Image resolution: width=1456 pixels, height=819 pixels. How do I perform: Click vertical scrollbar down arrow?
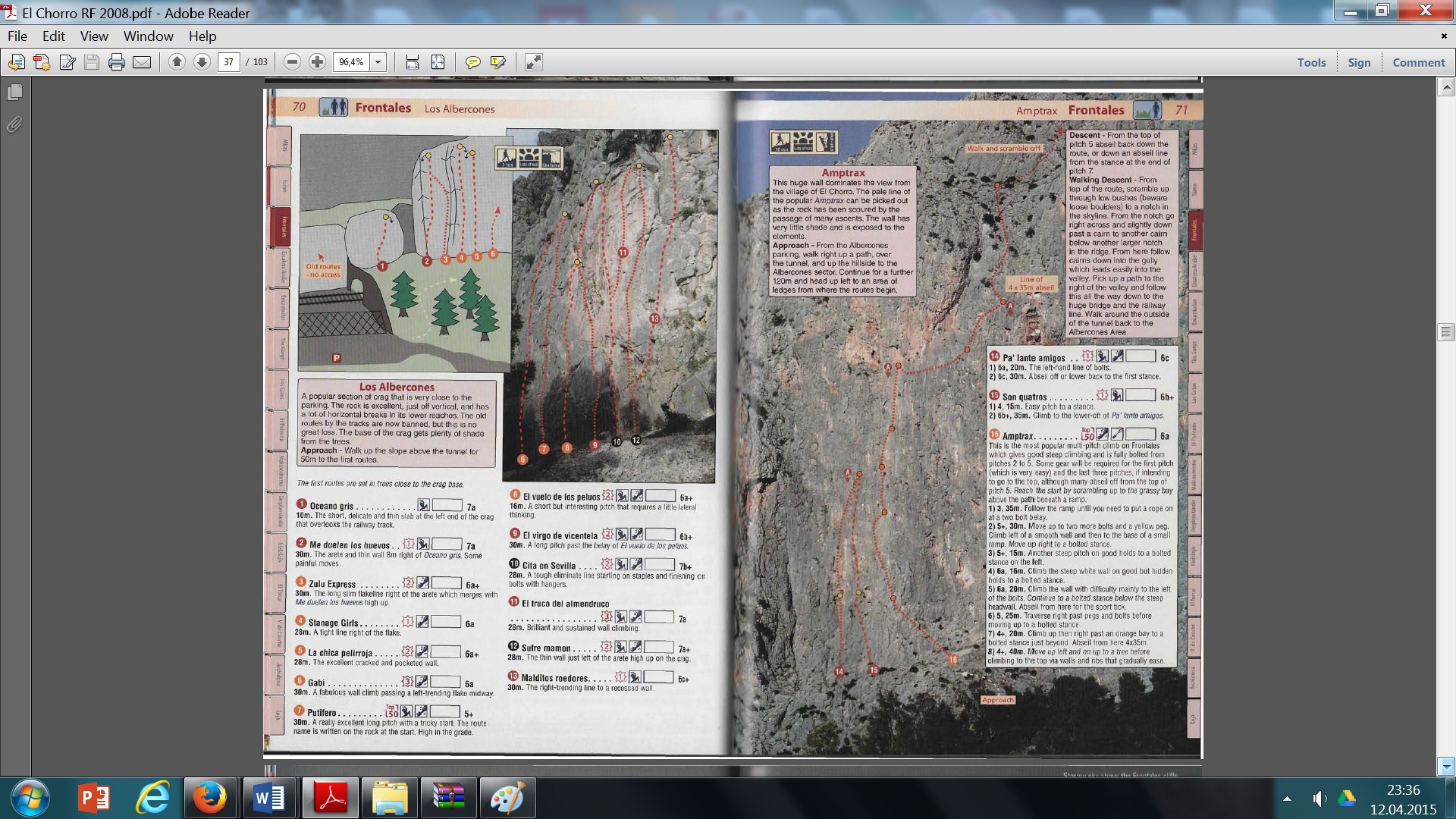[x=1446, y=767]
